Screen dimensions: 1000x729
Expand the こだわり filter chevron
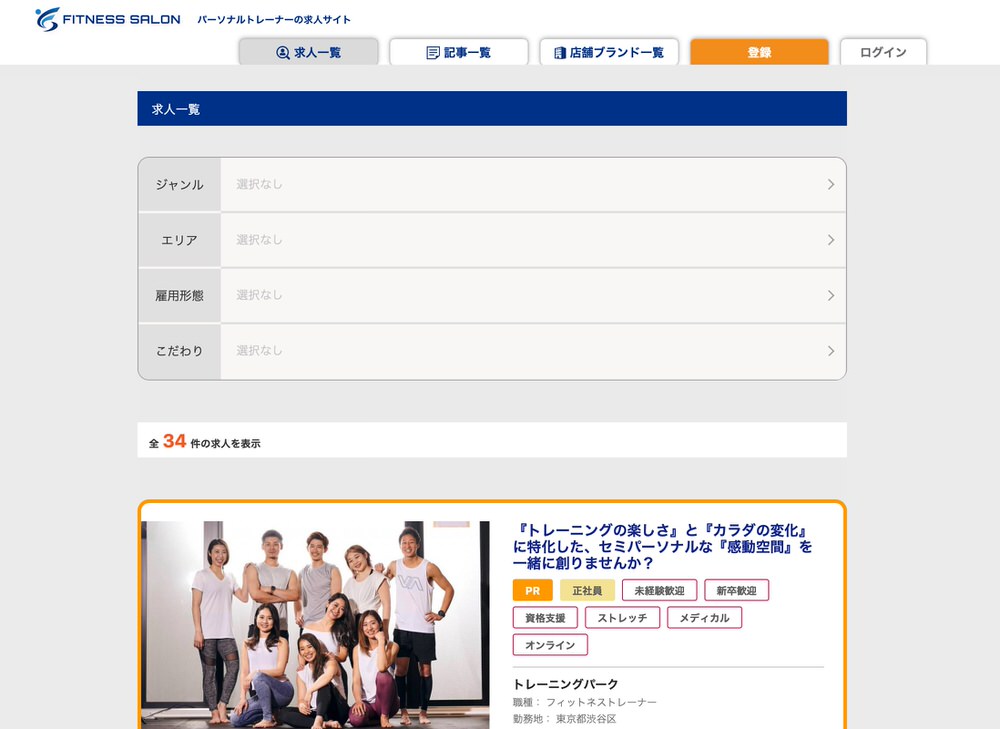pos(830,351)
